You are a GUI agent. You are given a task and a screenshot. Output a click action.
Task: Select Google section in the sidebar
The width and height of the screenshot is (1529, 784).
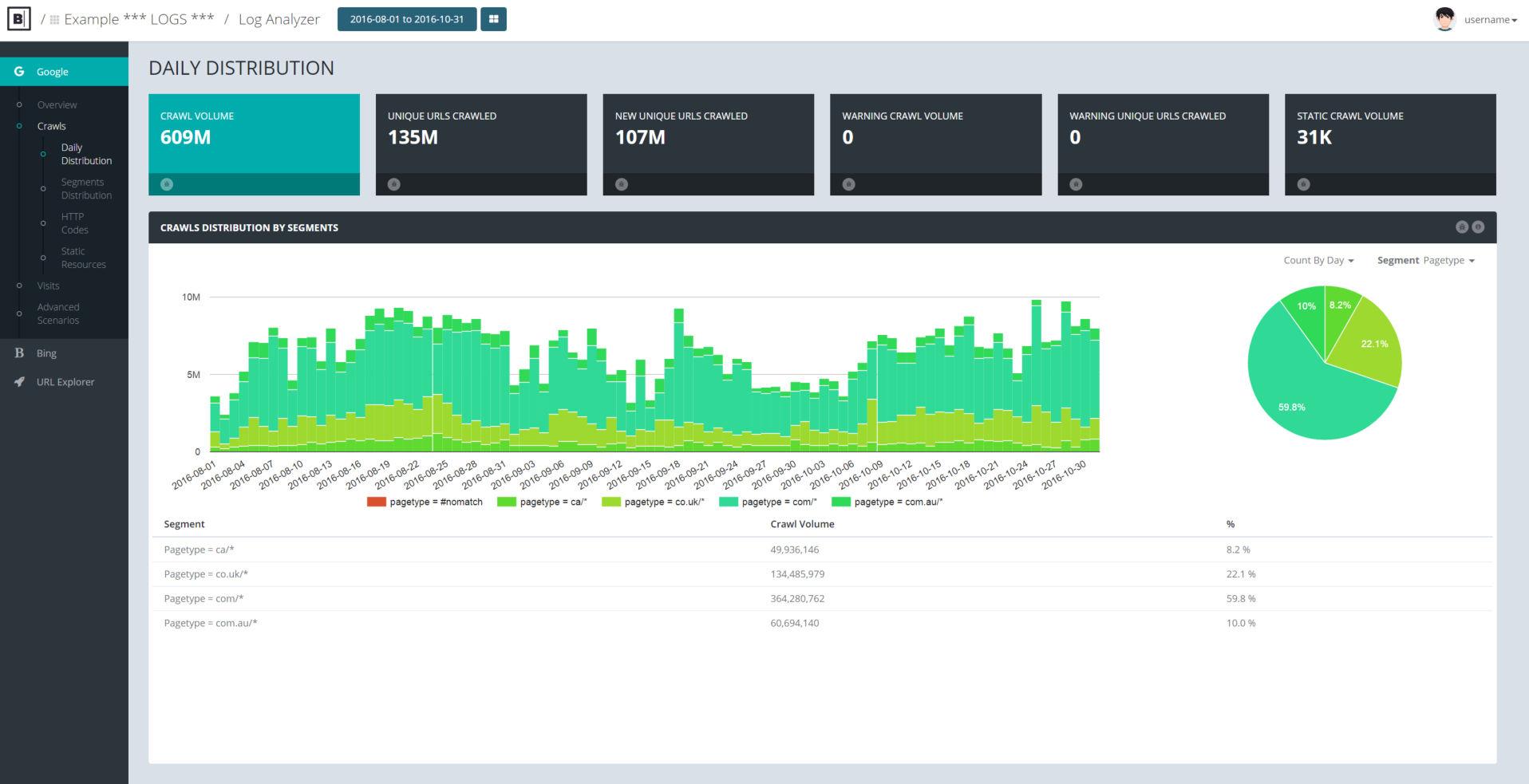(53, 71)
